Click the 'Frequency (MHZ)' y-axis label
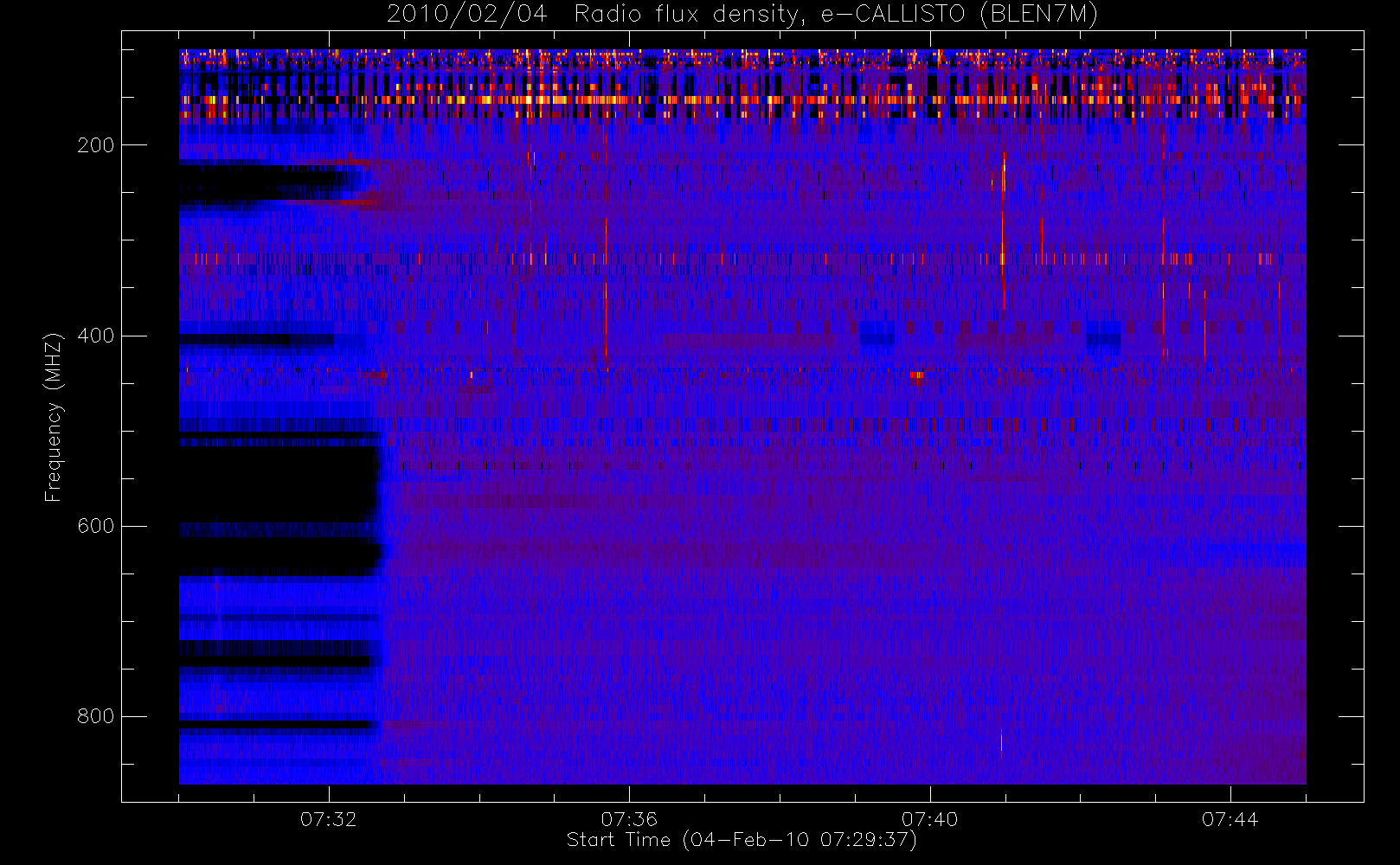Viewport: 1400px width, 865px height. click(54, 417)
